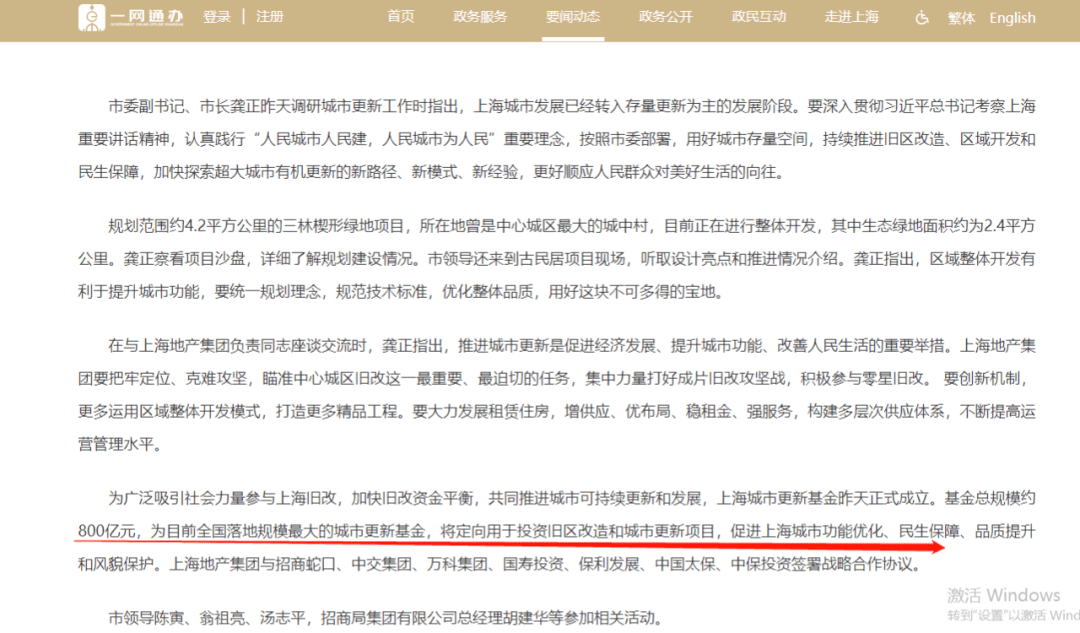1080x633 pixels.
Task: Open the 政务服务 navigation menu
Action: (480, 16)
